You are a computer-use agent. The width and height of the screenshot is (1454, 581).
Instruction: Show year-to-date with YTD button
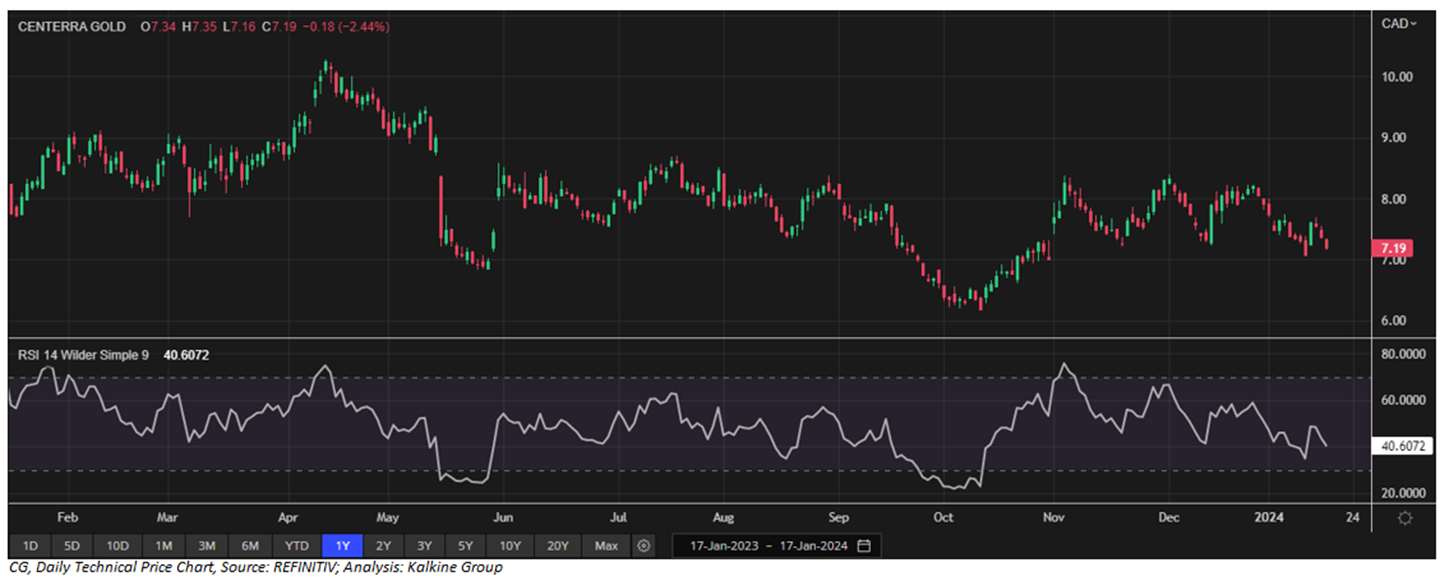[x=296, y=546]
